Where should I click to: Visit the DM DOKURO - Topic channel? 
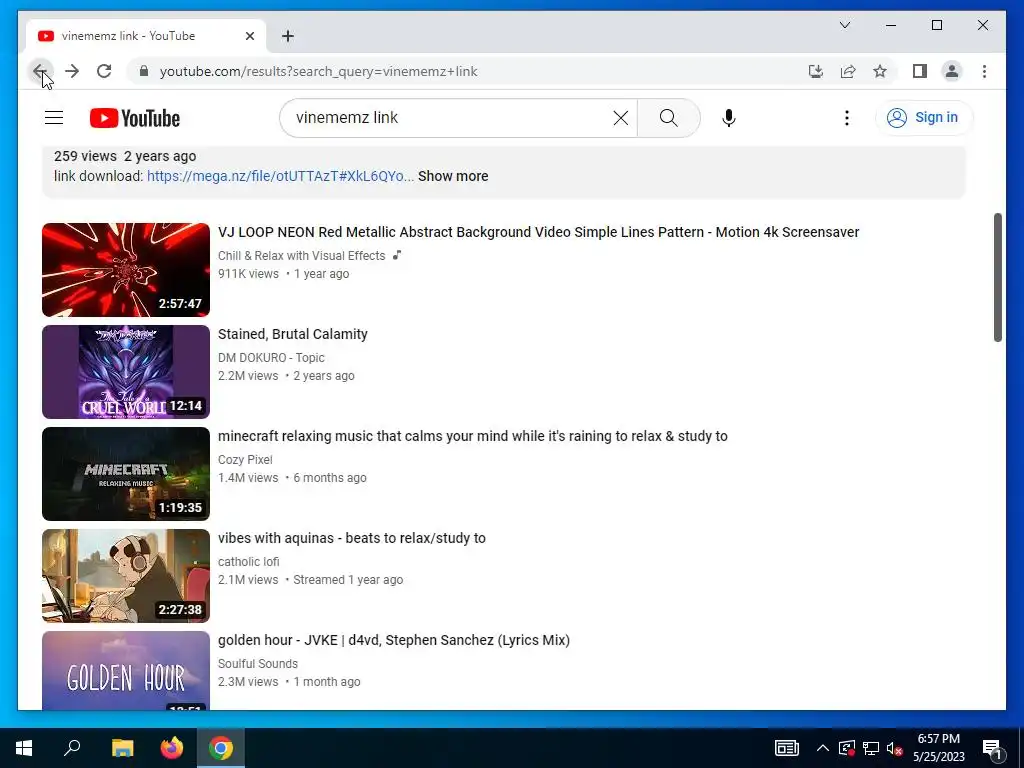[x=271, y=358]
